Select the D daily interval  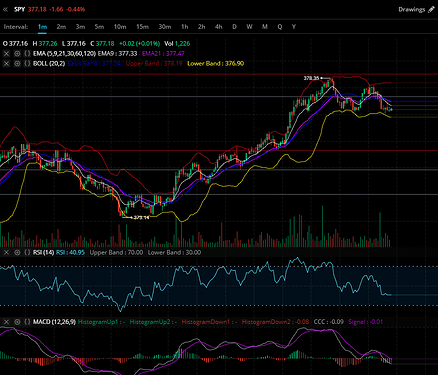pos(234,27)
